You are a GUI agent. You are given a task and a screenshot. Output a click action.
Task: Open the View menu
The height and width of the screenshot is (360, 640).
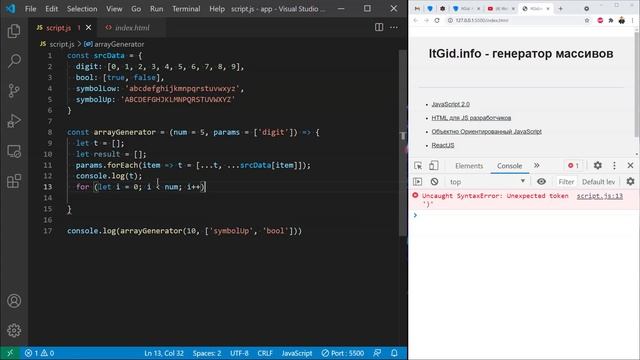tap(114, 9)
